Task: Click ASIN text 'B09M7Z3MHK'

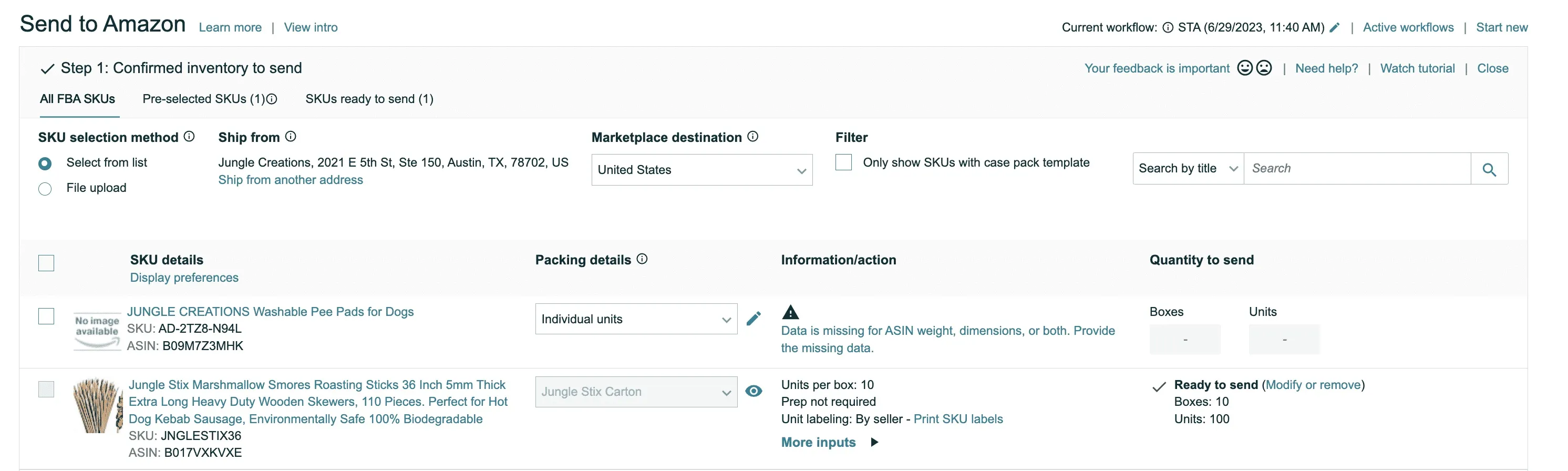Action: tap(203, 345)
